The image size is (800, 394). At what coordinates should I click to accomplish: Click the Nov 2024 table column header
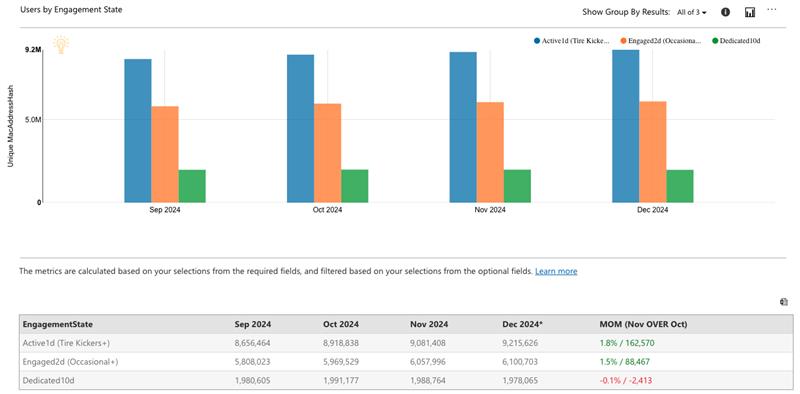[429, 324]
